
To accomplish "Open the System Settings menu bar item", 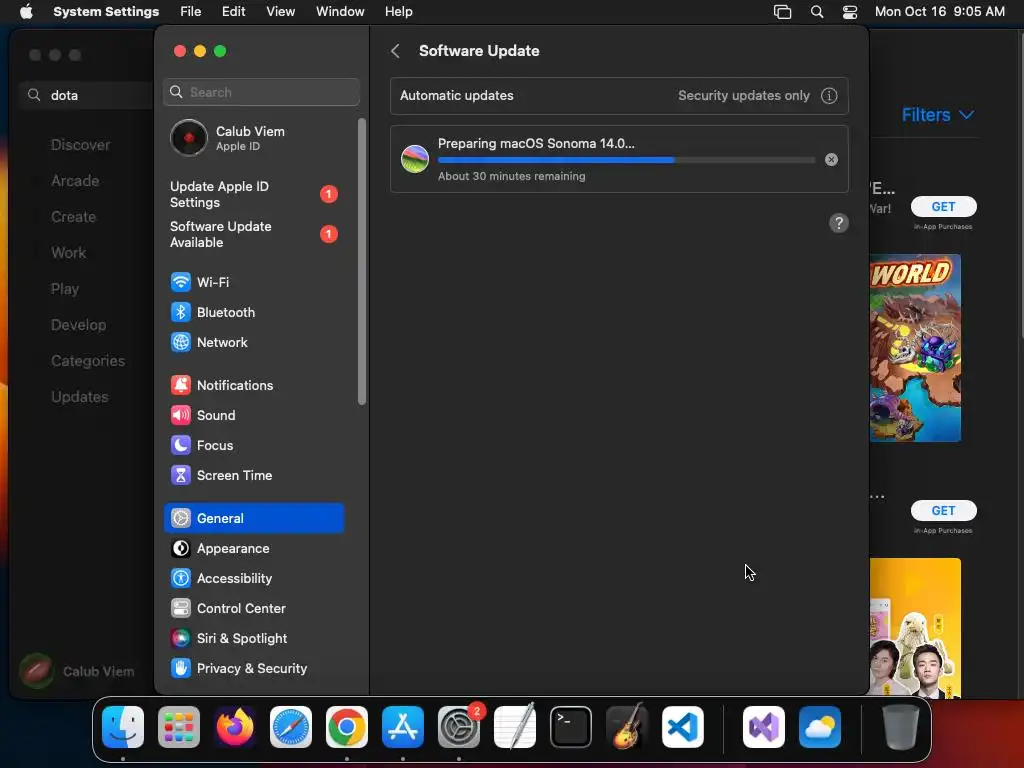I will pos(106,12).
